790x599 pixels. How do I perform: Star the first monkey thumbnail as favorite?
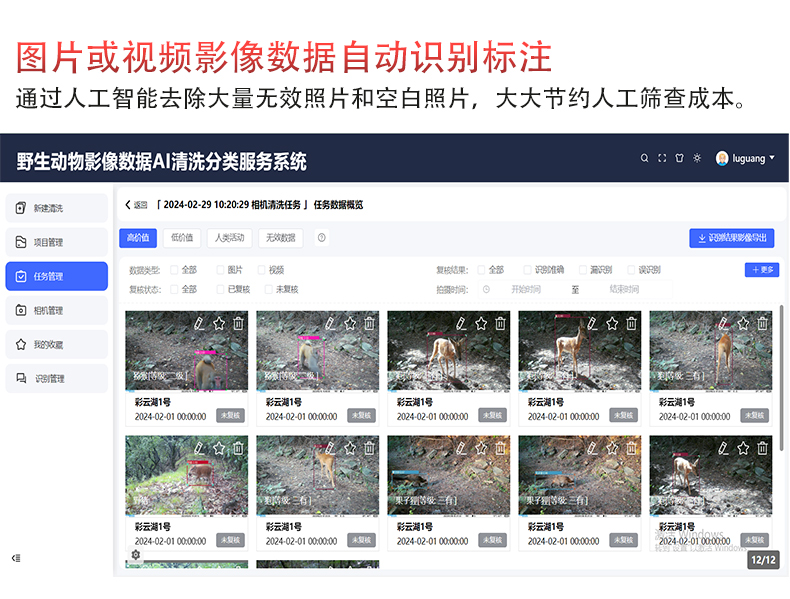pyautogui.click(x=219, y=323)
